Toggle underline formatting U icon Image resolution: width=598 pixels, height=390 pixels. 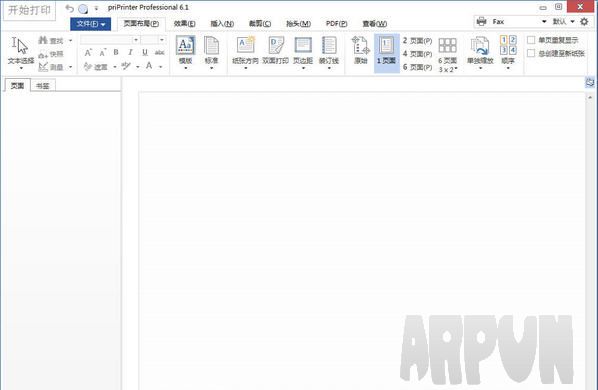145,52
